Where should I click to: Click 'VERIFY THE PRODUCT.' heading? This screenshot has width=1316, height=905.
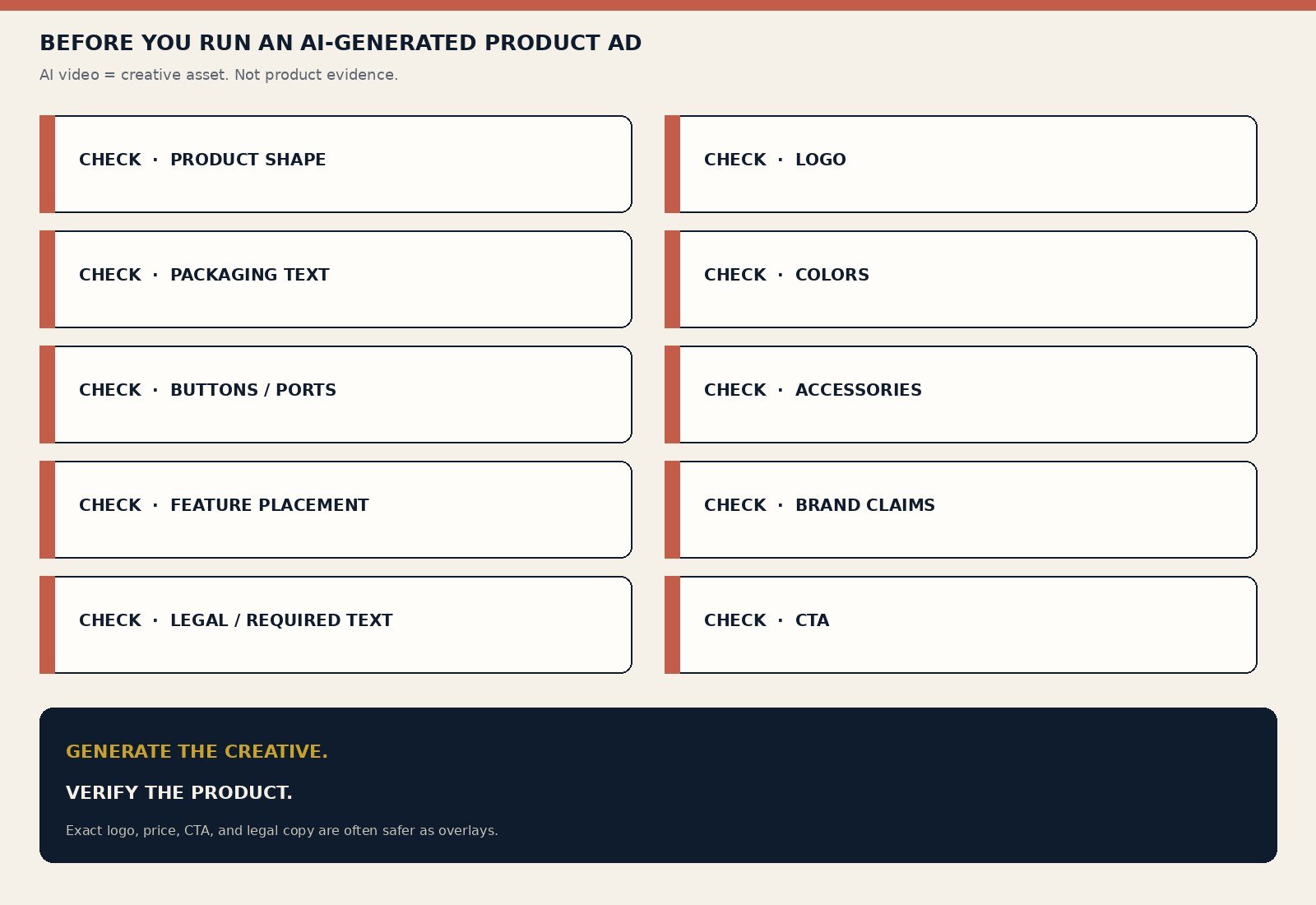(x=179, y=792)
